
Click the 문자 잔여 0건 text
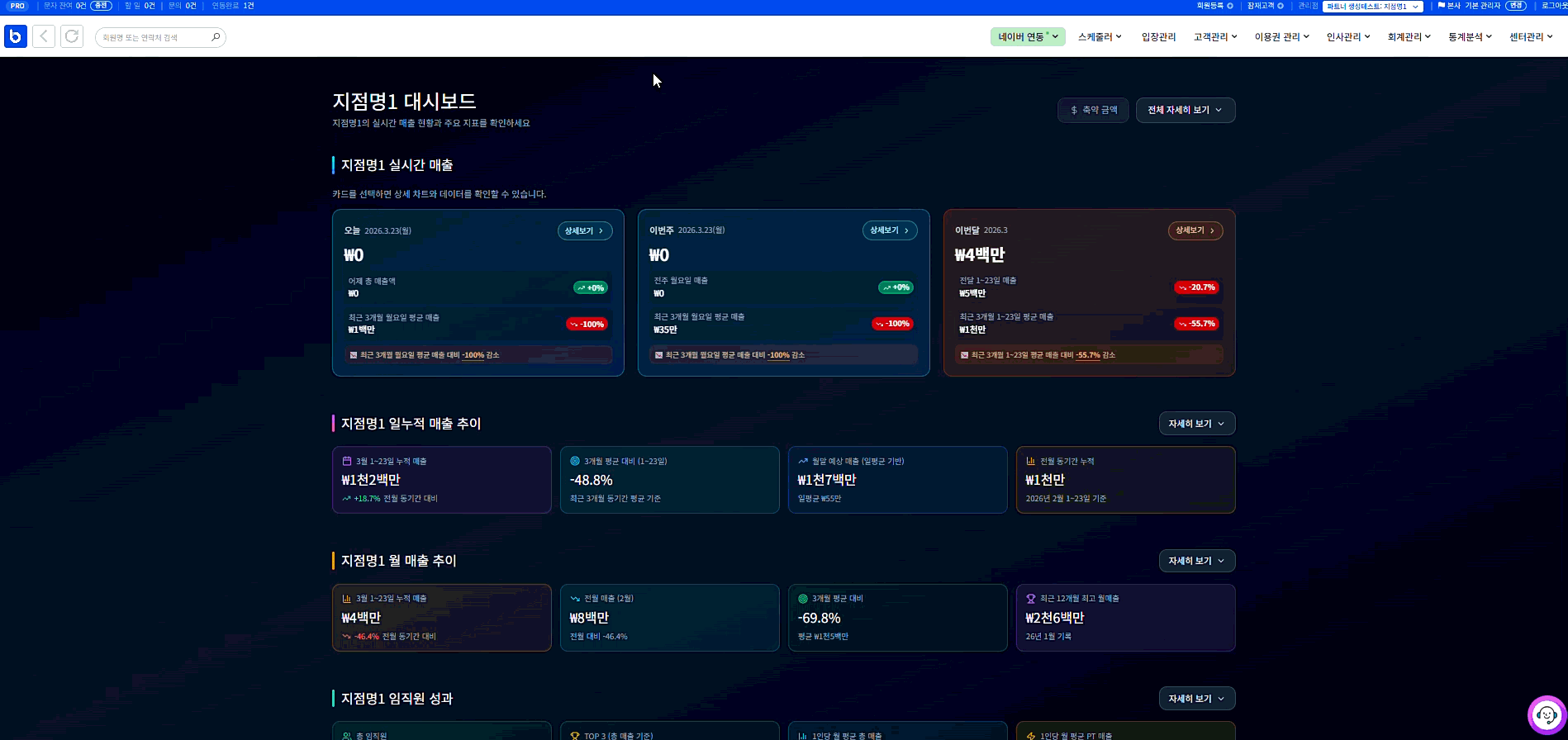tap(64, 6)
